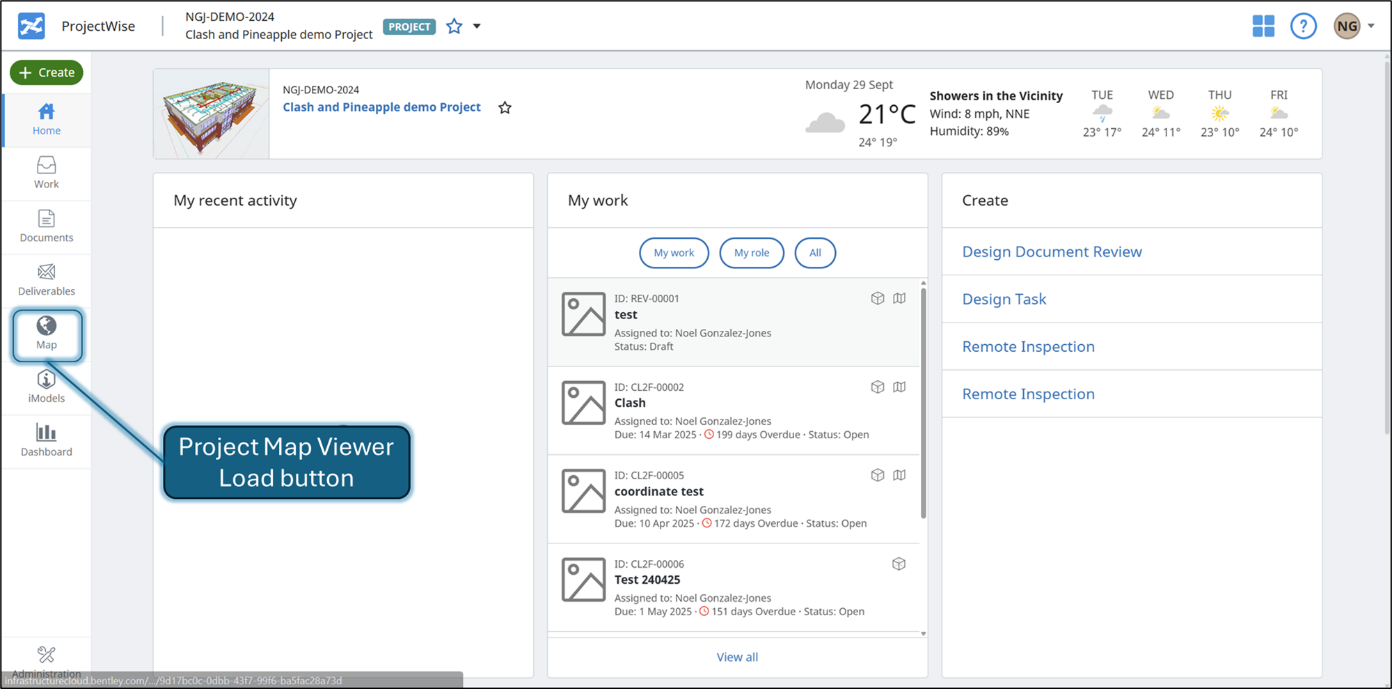The image size is (1392, 689).
Task: Click the green Create button
Action: (x=46, y=72)
